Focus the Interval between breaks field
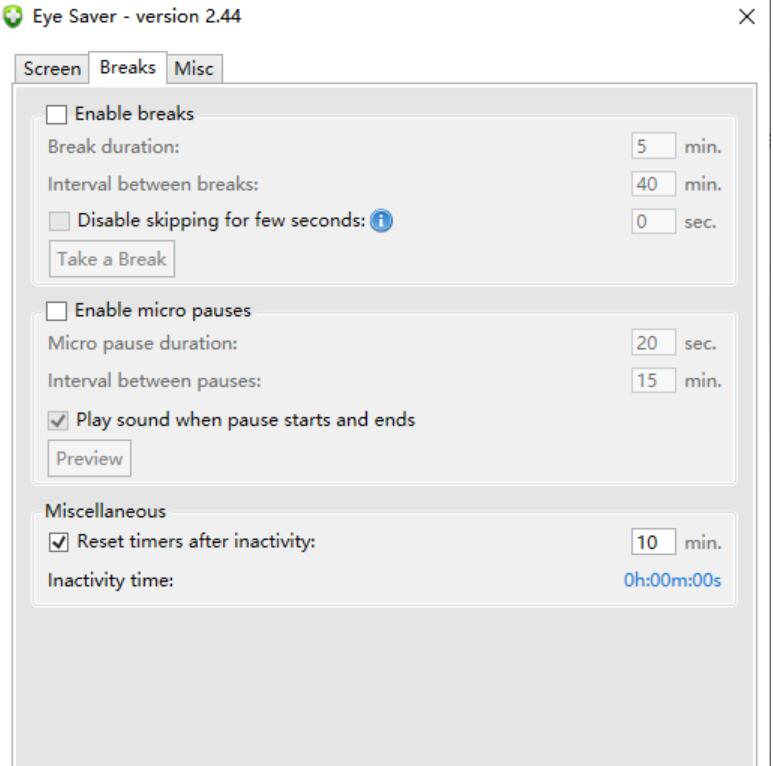Viewport: 773px width, 766px height. [x=653, y=184]
